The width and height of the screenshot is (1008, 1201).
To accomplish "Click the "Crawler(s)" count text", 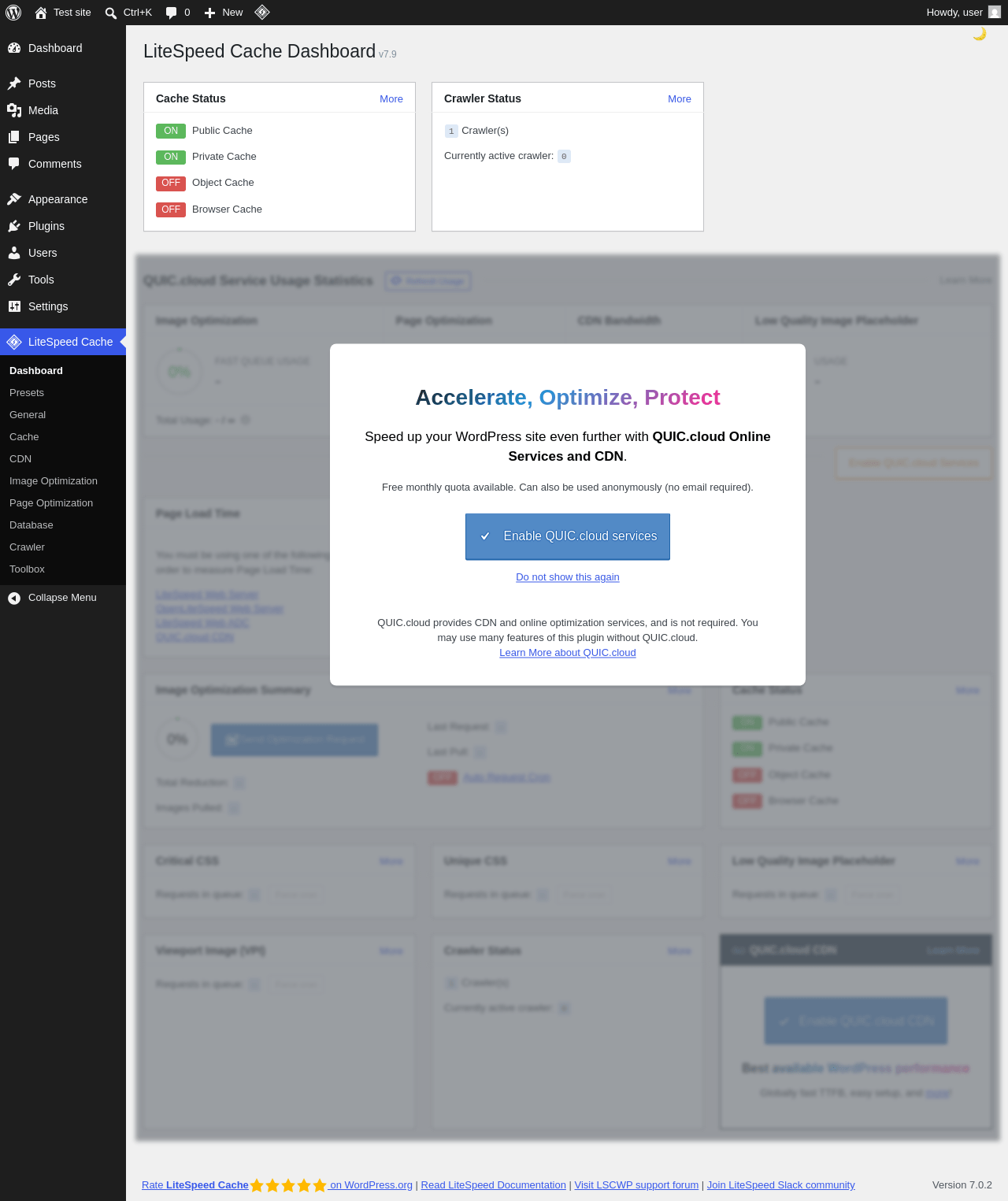I will [x=485, y=131].
